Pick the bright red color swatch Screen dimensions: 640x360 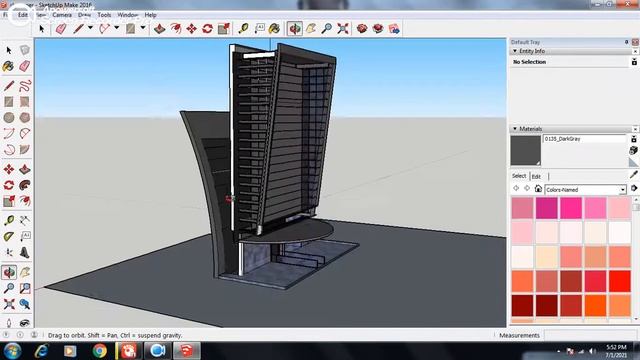620,281
